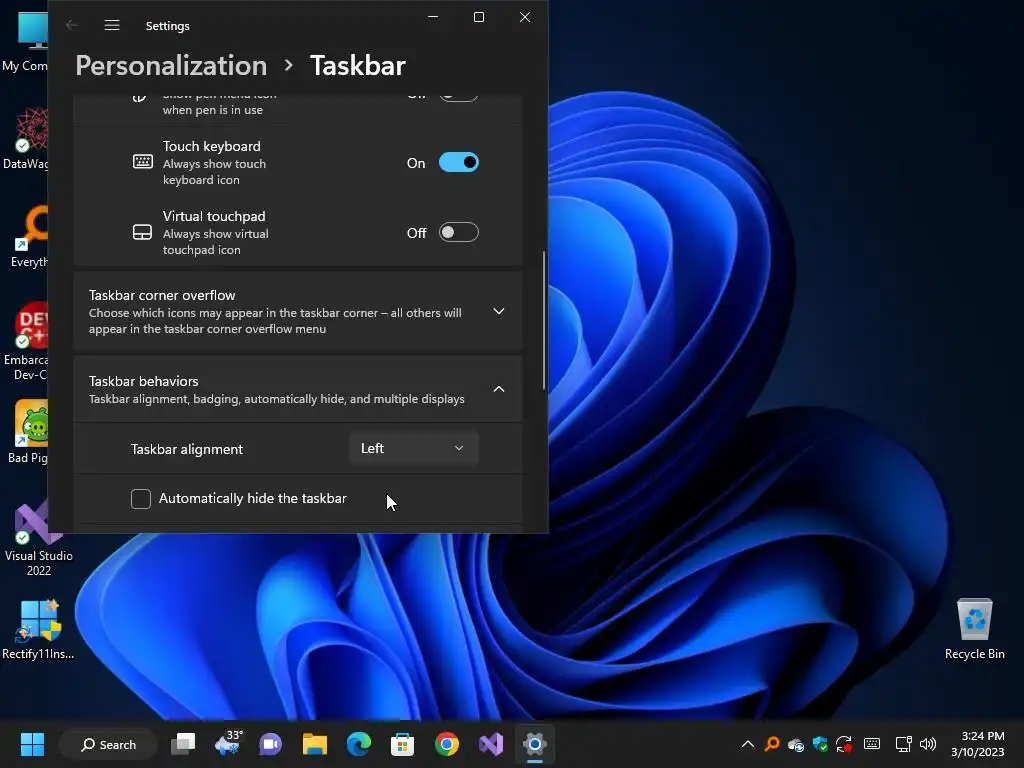Screen dimensions: 1024x768
Task: Close the Settings window
Action: pos(525,18)
